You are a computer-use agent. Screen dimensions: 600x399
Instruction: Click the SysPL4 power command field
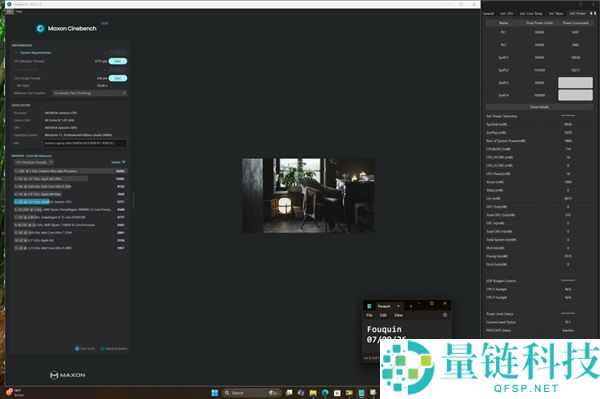tap(575, 95)
